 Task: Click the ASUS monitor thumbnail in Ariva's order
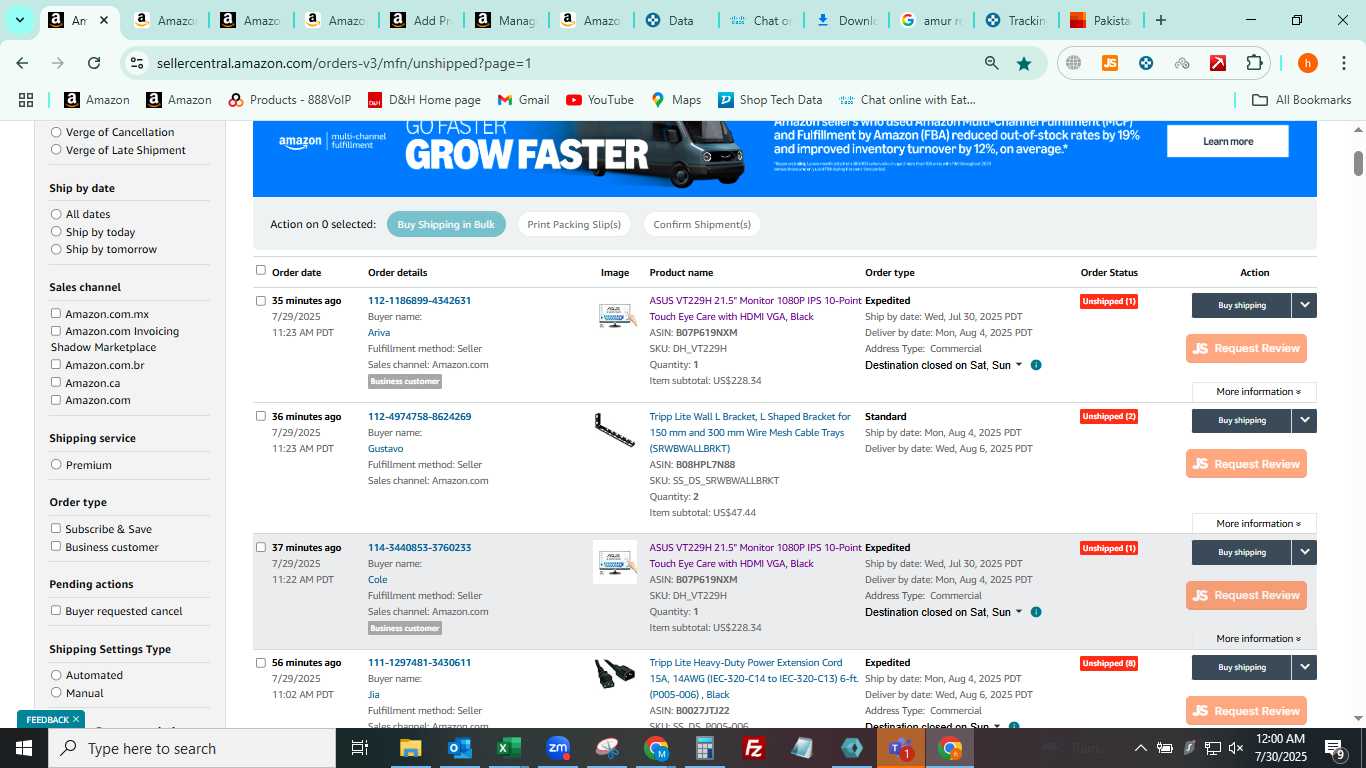click(x=615, y=315)
